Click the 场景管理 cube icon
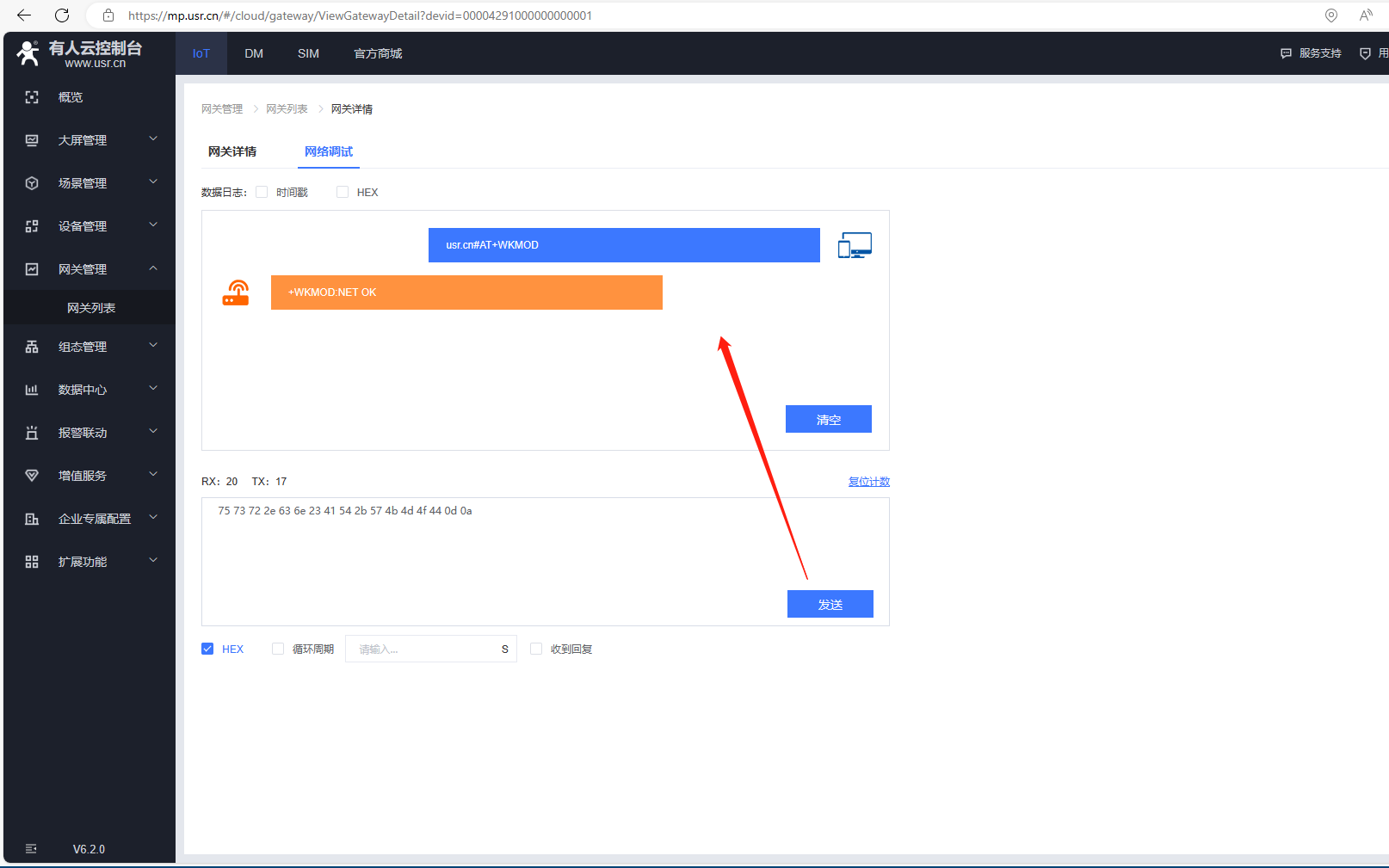 (32, 183)
